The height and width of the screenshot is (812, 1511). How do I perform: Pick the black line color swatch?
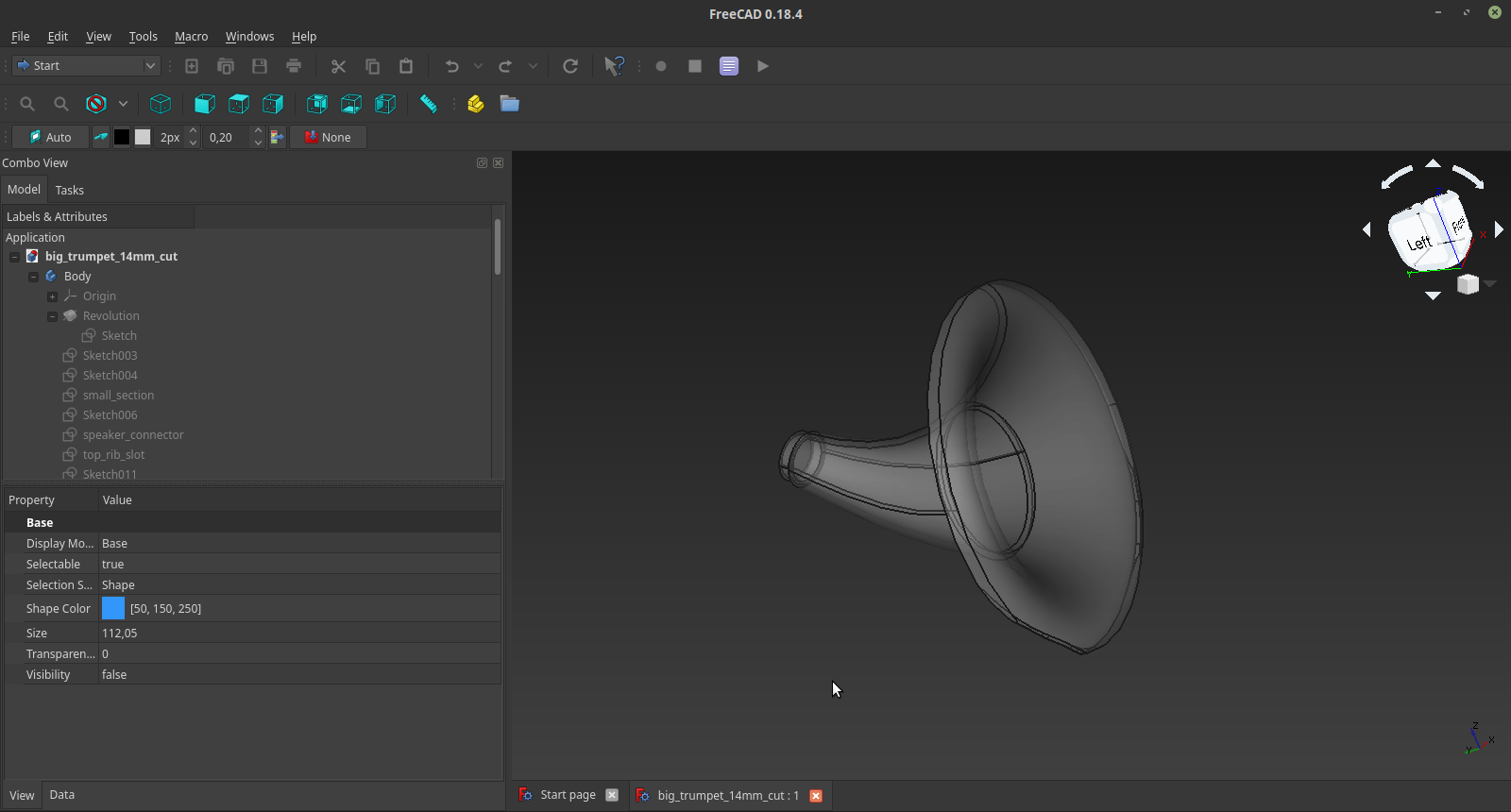122,137
